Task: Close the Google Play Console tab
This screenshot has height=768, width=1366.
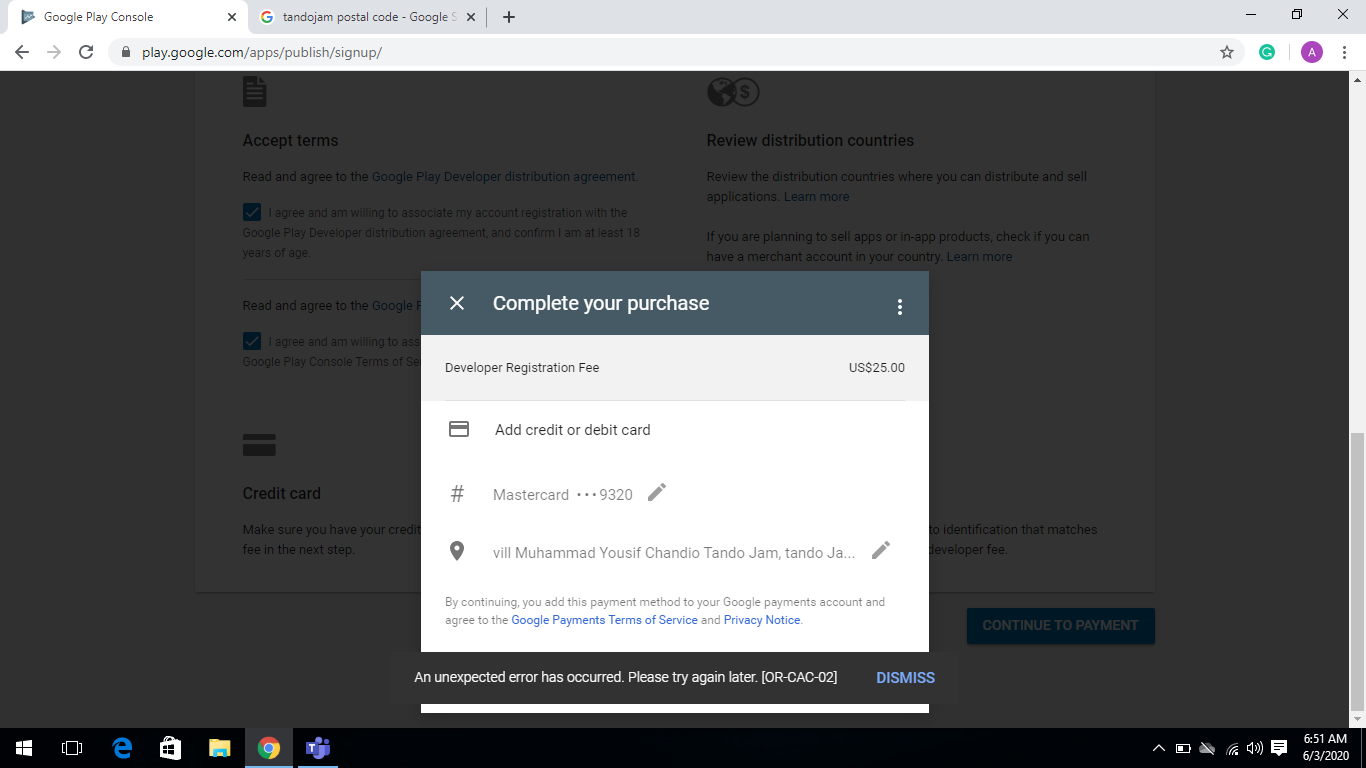Action: 232,17
